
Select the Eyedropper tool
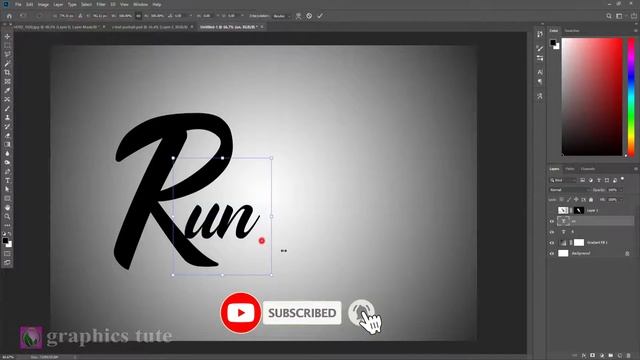(7, 91)
